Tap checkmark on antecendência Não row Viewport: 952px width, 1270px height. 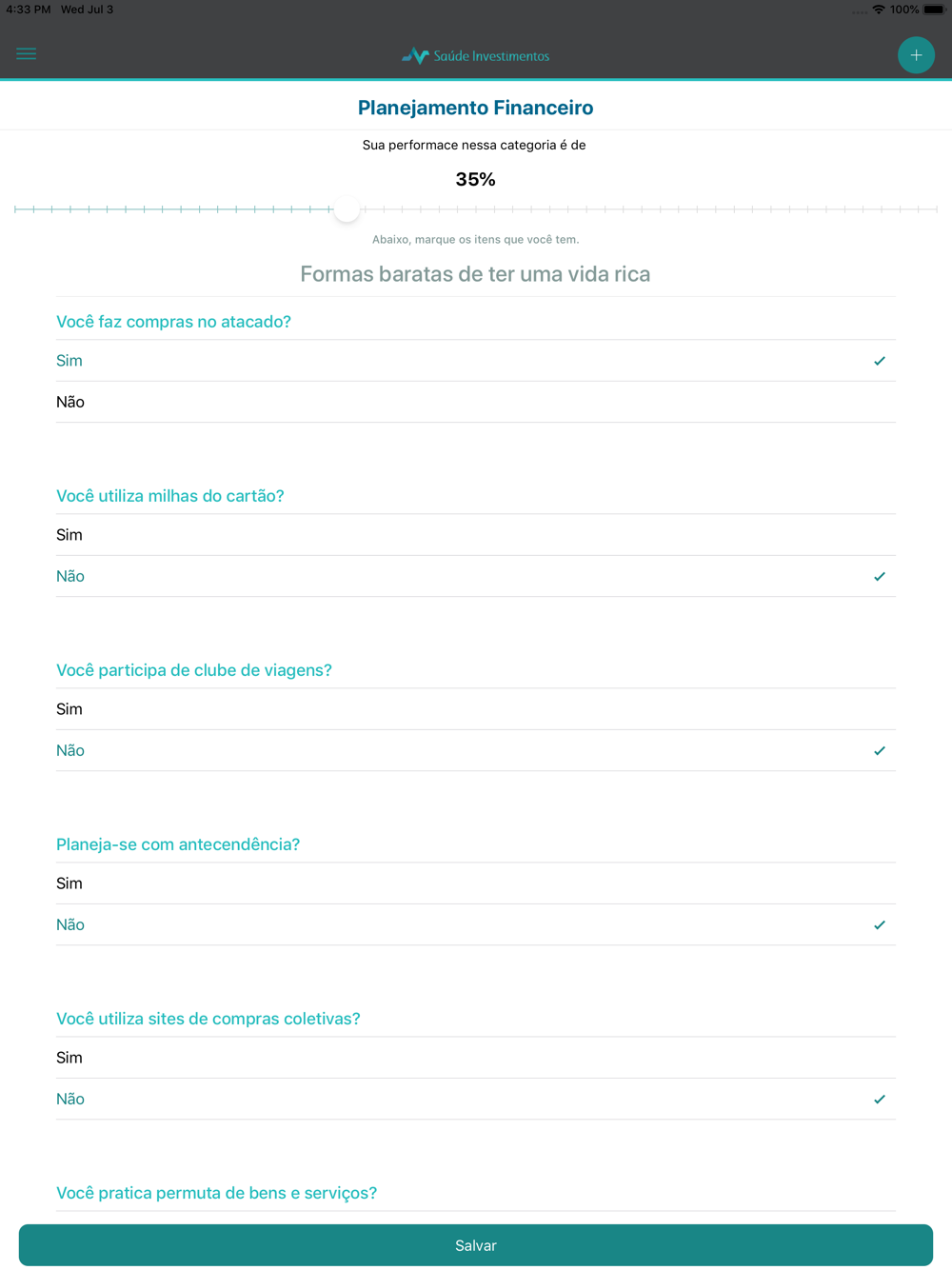click(x=880, y=924)
